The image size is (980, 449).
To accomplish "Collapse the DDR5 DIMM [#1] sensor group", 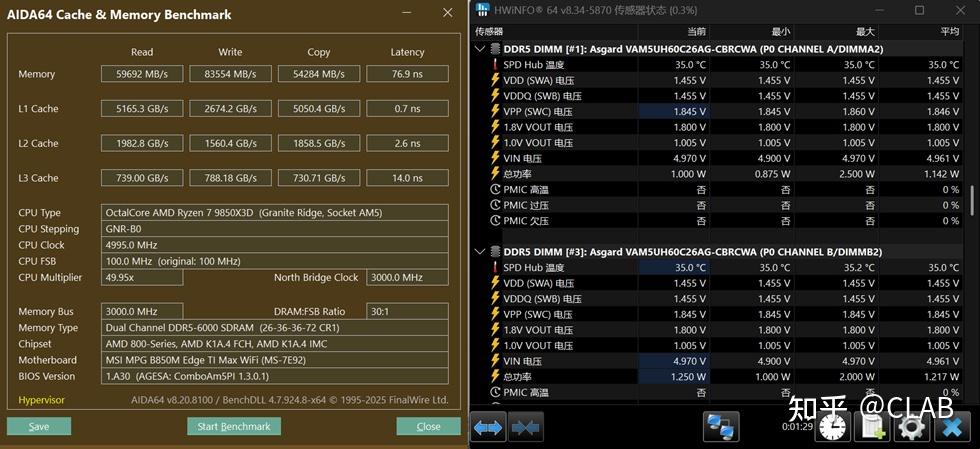I will click(x=480, y=49).
